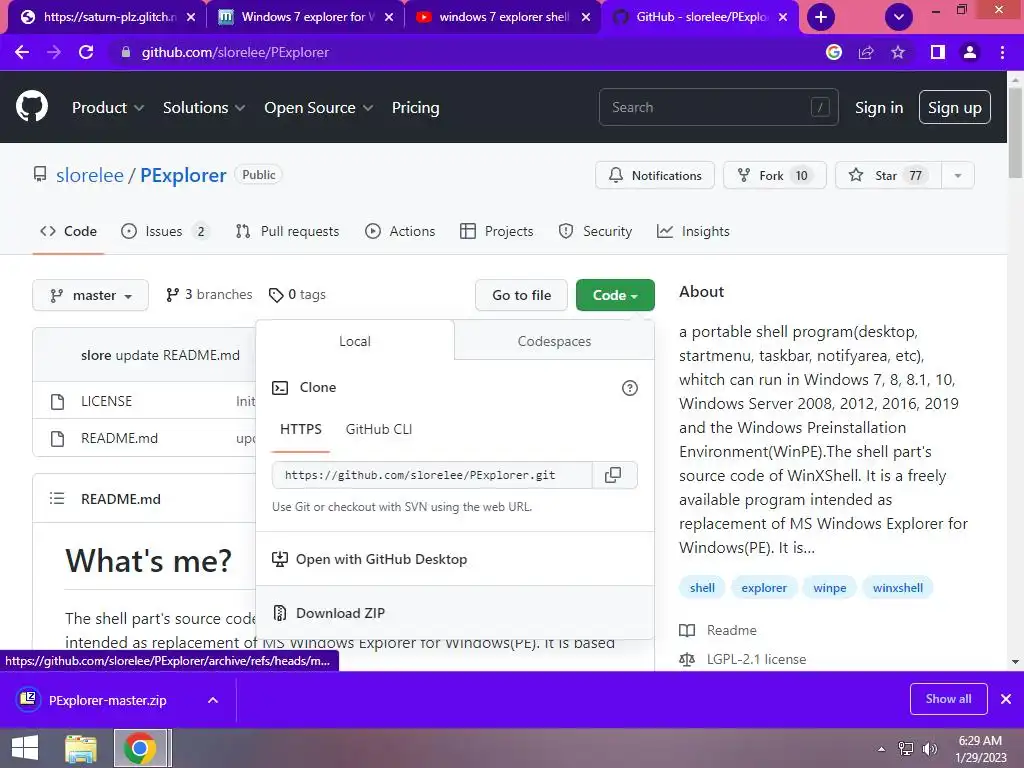
Task: Toggle the browser side panel icon
Action: tap(938, 52)
